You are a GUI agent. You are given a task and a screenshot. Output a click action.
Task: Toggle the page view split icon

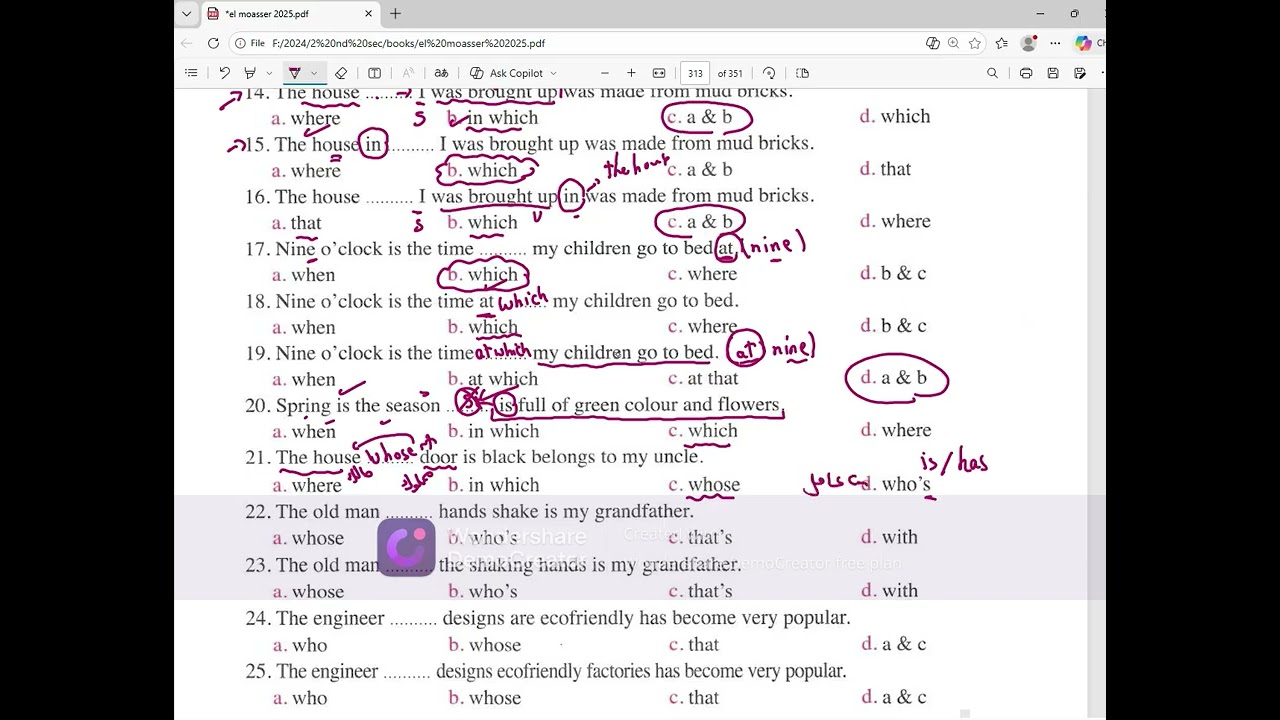(x=374, y=73)
